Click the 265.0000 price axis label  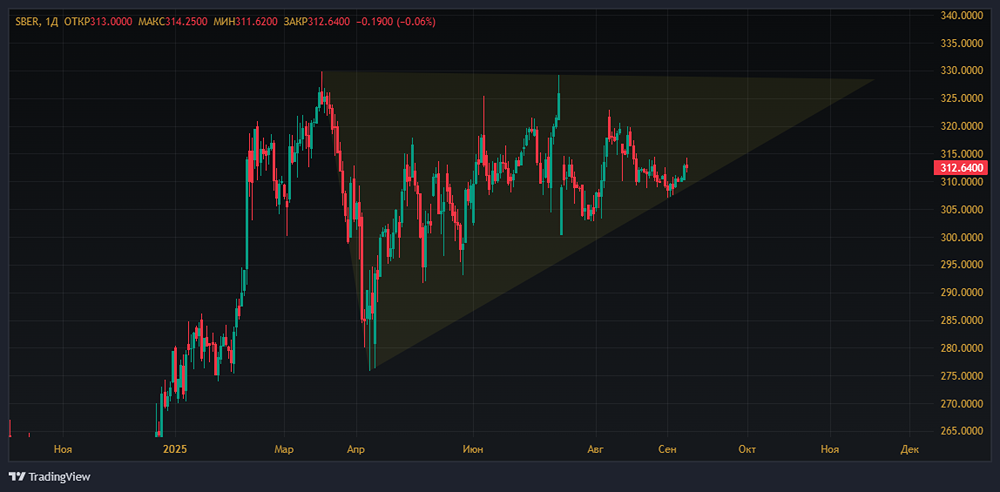[963, 431]
